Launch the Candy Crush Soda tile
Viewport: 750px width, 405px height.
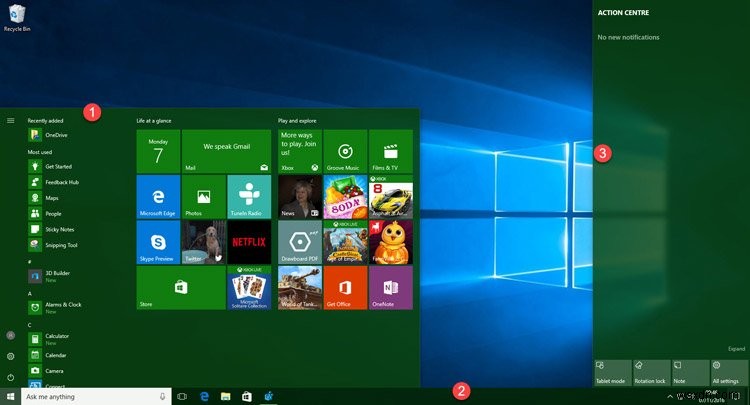point(345,197)
